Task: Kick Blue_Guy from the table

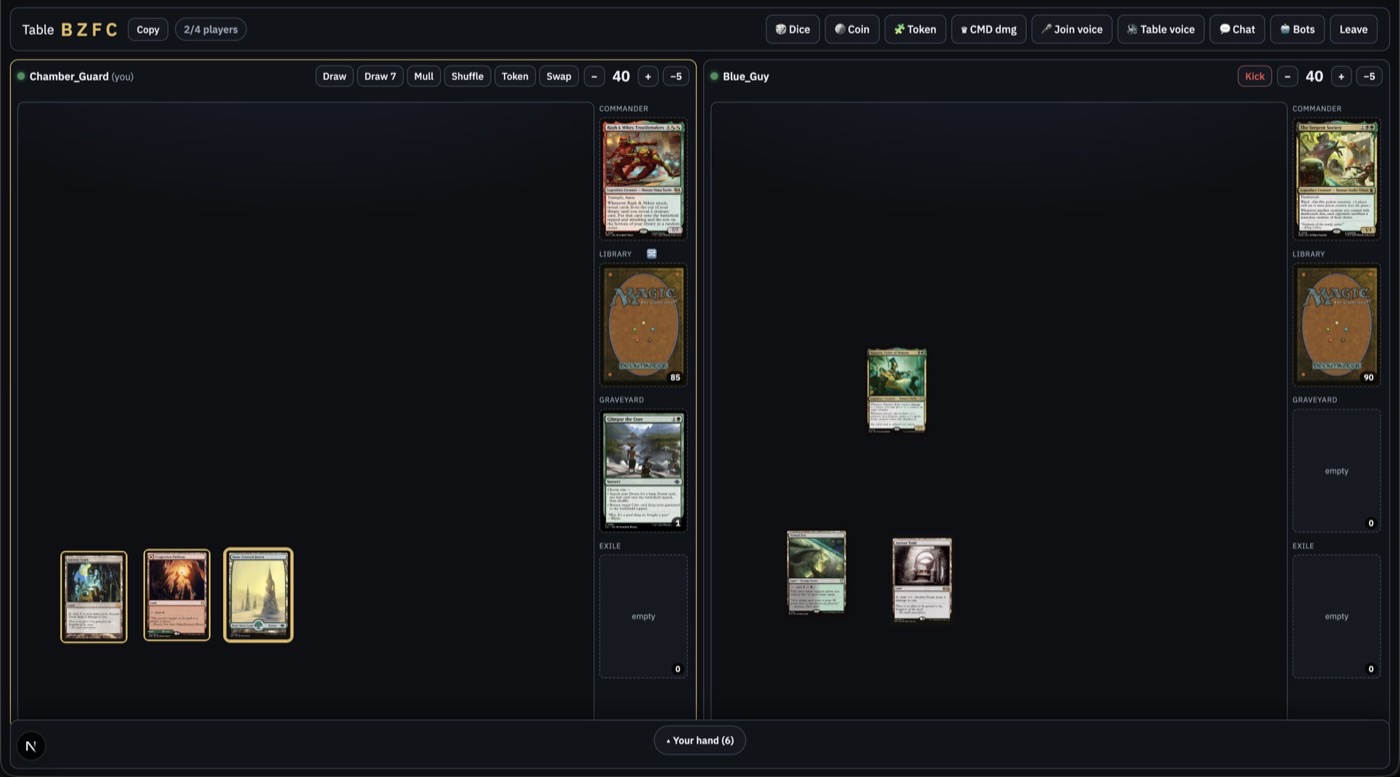Action: coord(1254,76)
